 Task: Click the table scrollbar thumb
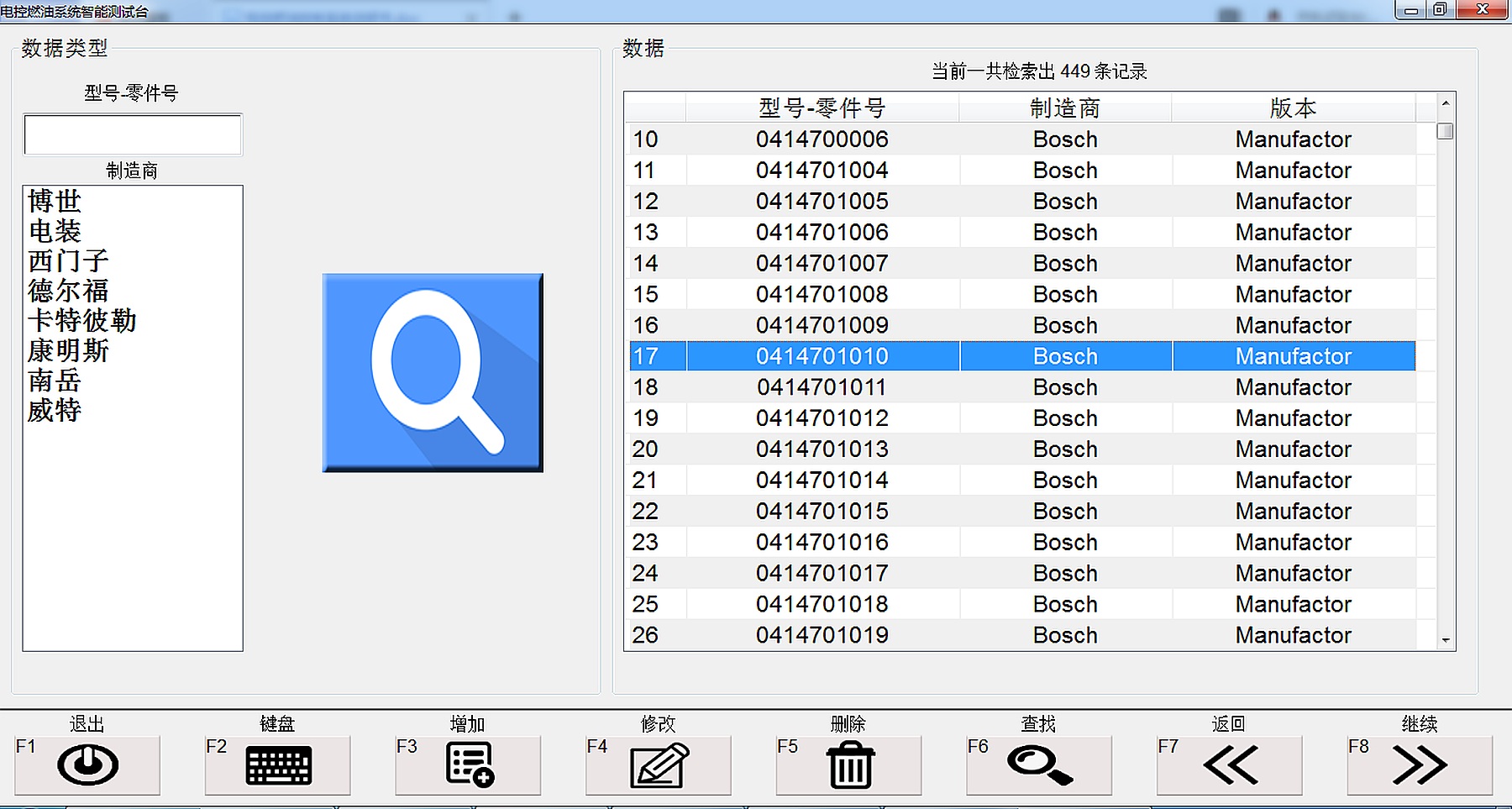click(x=1446, y=131)
